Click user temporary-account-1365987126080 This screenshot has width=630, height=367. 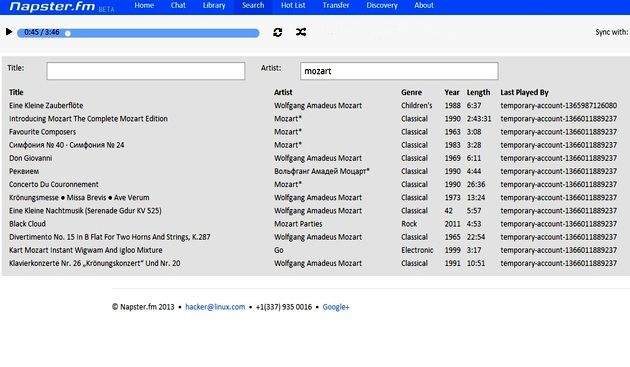tap(558, 106)
